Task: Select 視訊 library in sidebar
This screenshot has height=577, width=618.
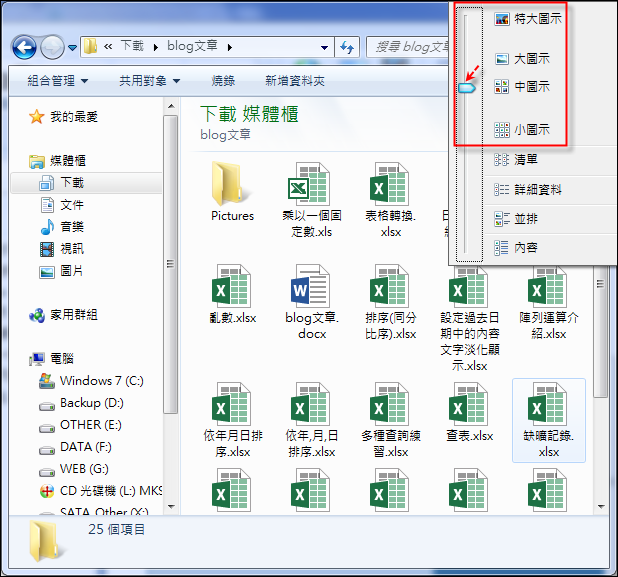Action: pos(62,249)
